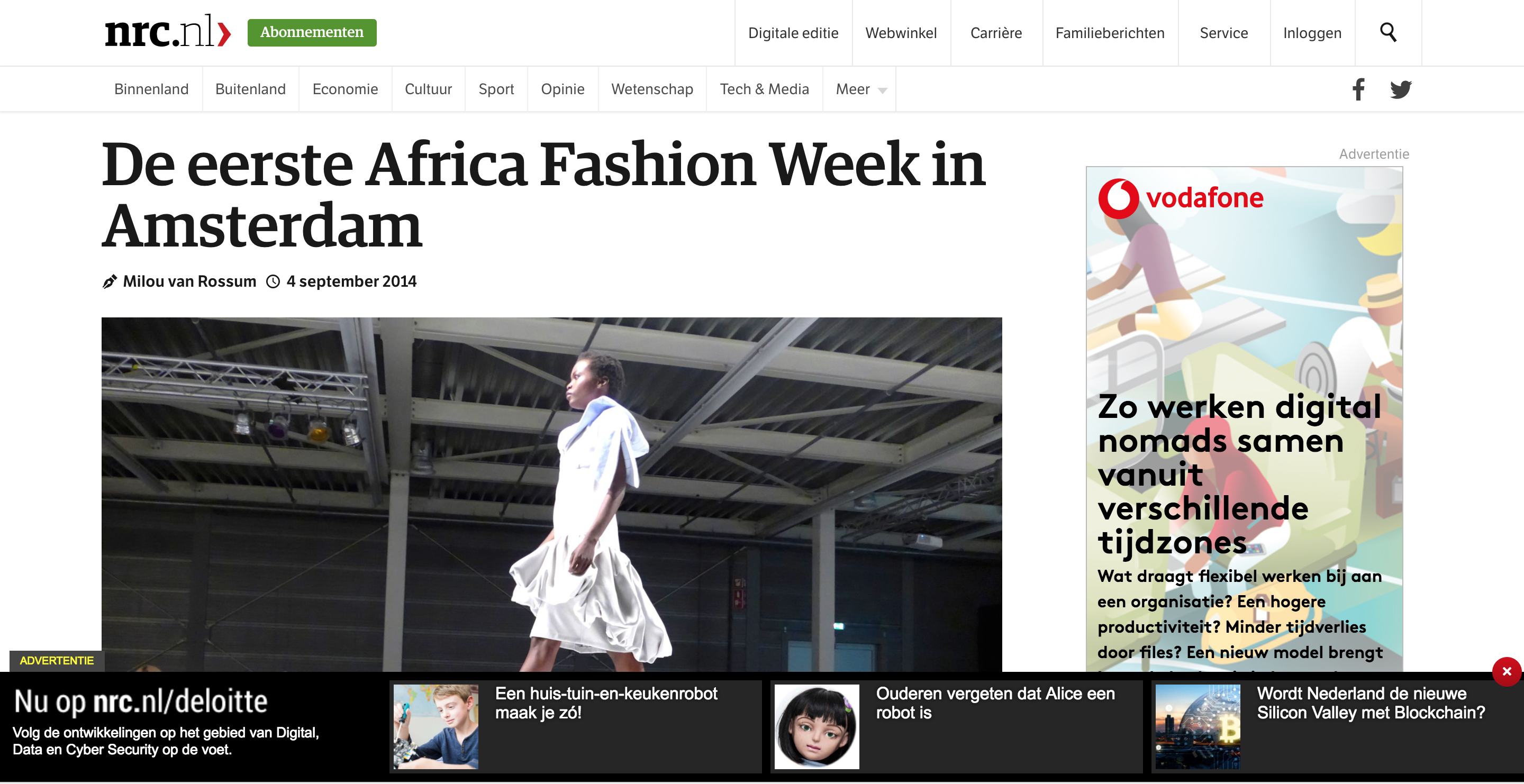1524x784 pixels.
Task: Open NRC Facebook page icon
Action: [1358, 89]
